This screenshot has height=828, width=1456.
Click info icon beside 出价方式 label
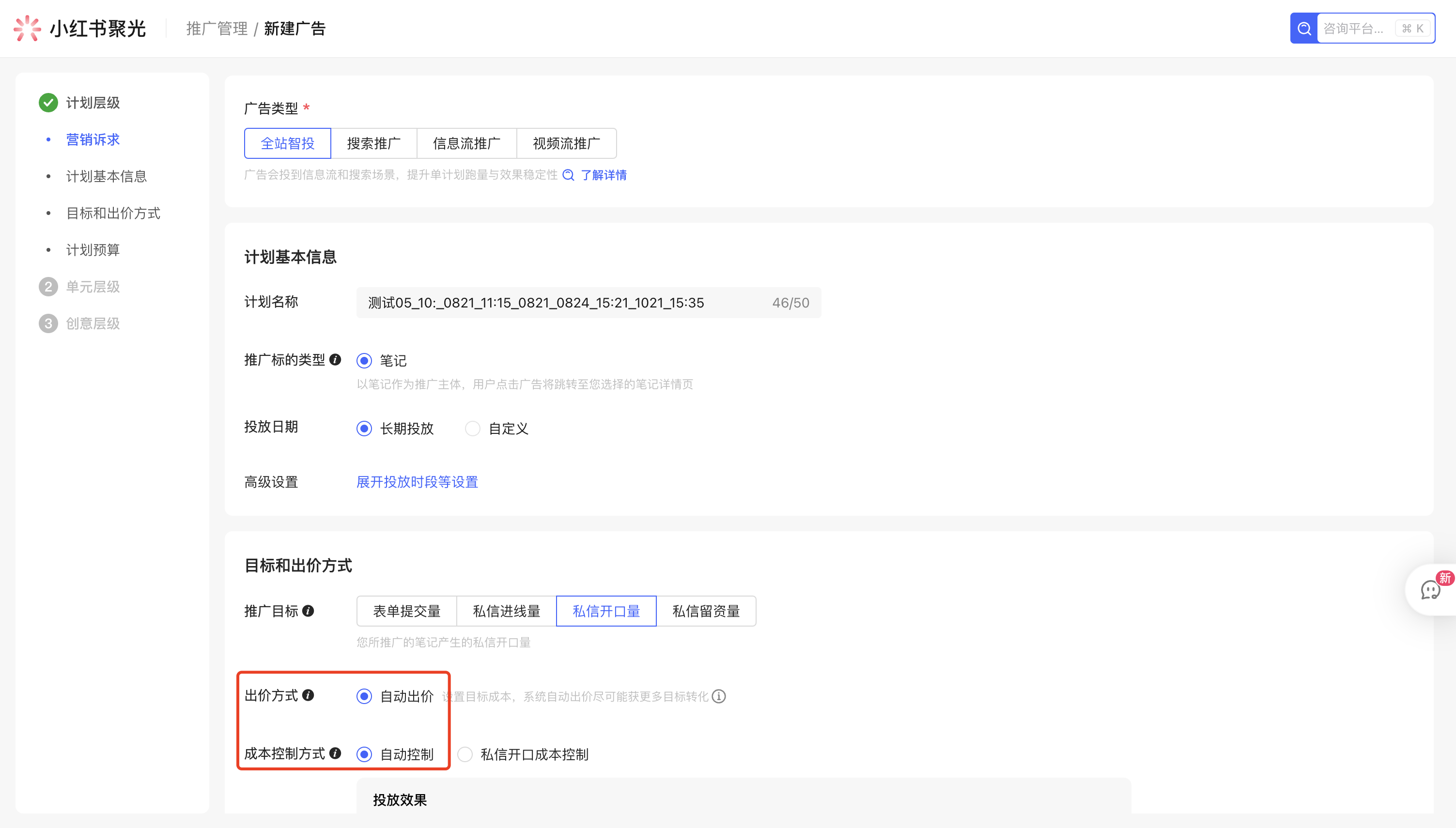pos(308,695)
